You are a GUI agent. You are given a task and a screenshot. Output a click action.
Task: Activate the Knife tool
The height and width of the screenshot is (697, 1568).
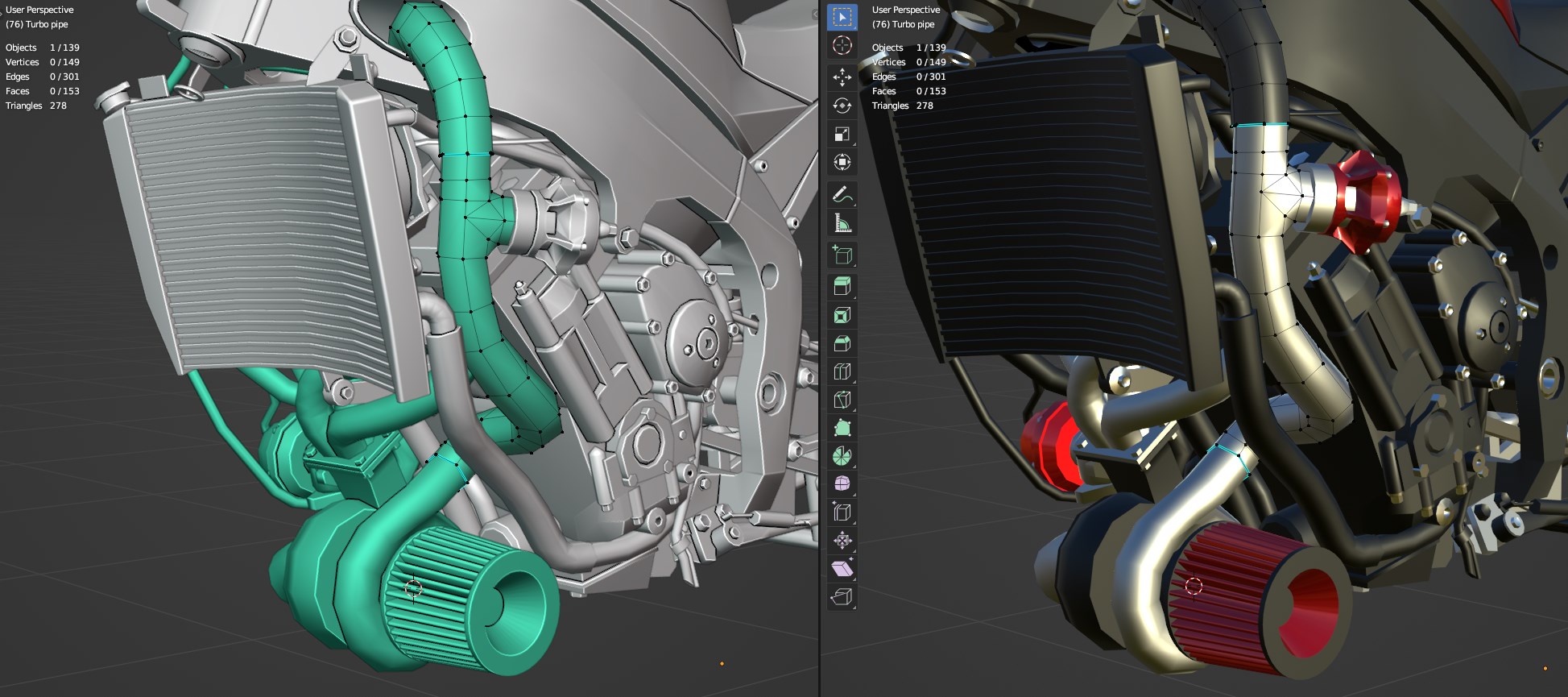842,400
